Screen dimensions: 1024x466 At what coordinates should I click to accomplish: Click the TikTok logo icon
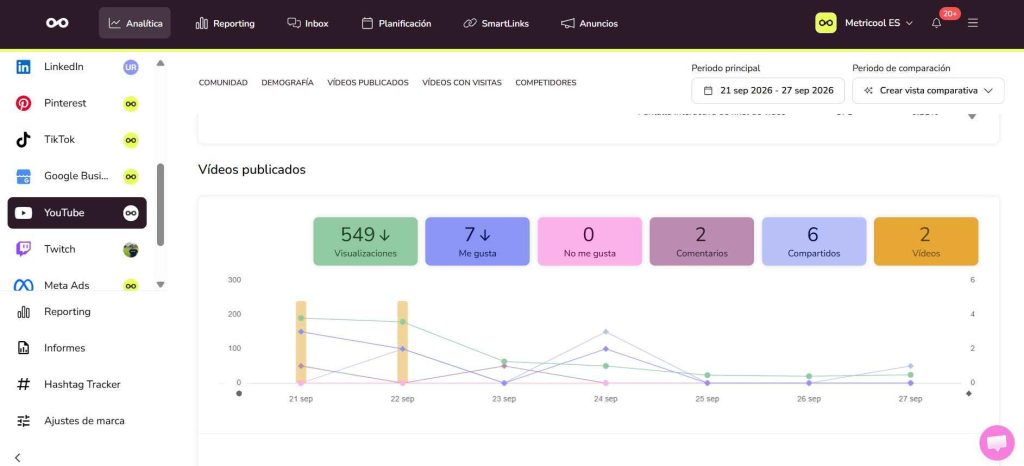pyautogui.click(x=24, y=140)
